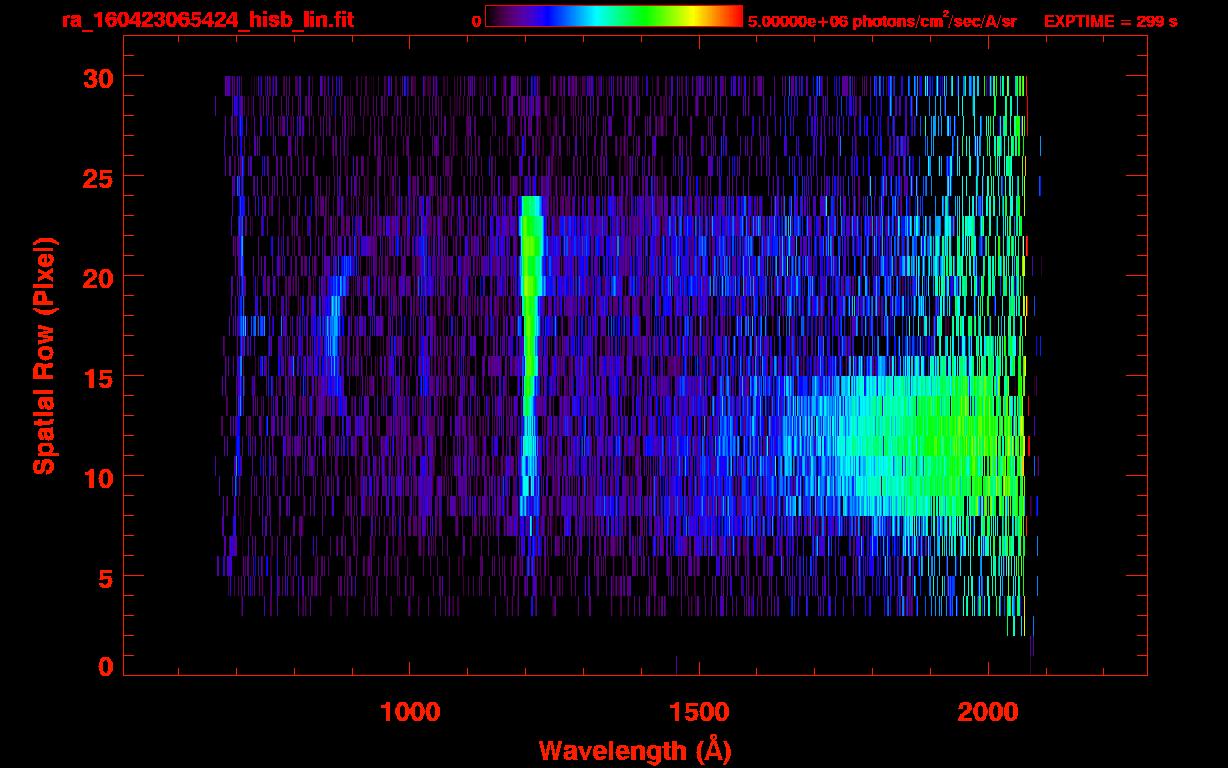Click the 2000 wavelength tick label

pos(988,712)
